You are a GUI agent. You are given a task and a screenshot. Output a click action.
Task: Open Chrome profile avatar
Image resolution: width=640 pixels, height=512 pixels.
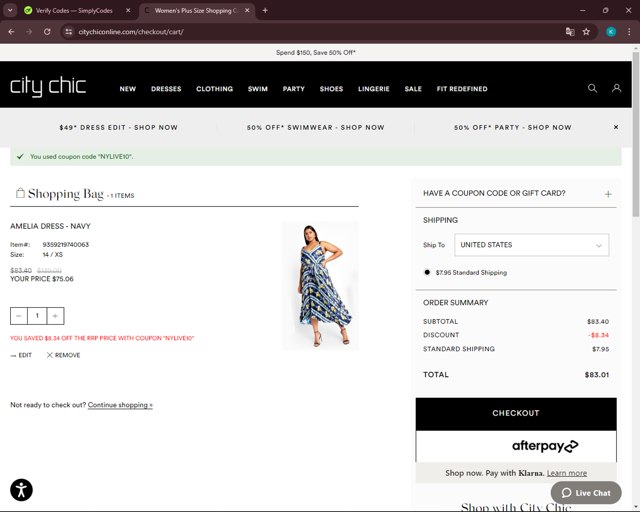pos(611,32)
